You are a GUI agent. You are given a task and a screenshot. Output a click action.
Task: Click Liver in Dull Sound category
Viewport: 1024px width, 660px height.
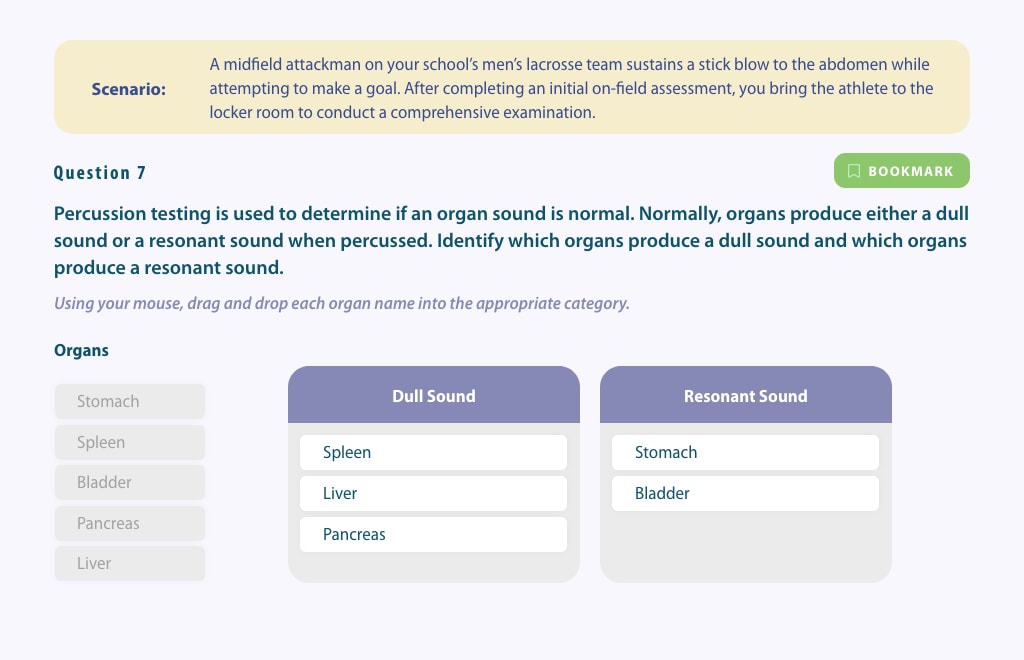click(x=433, y=494)
